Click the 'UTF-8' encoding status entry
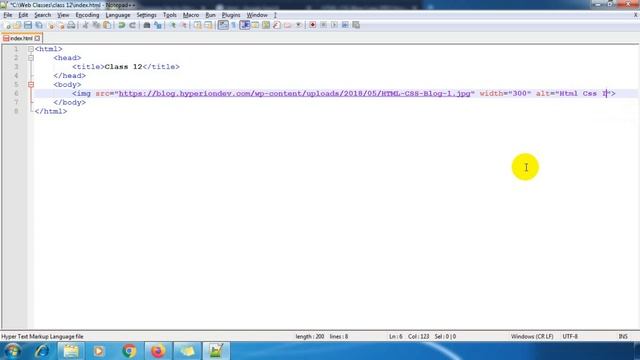640x360 pixels. pos(570,337)
